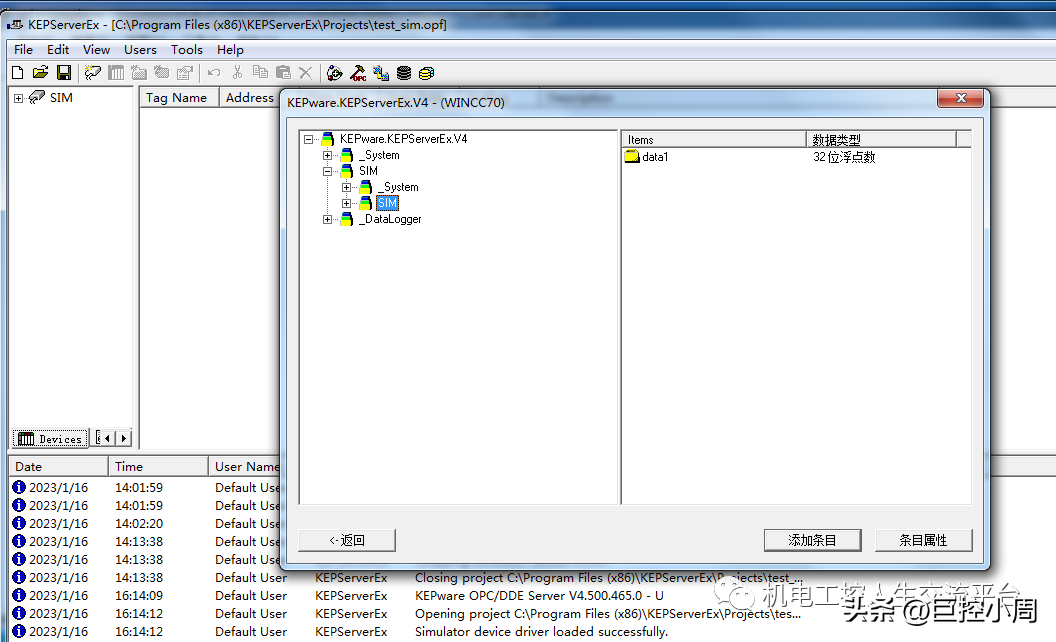Click the black database stack icon
Image resolution: width=1056 pixels, height=642 pixels.
404,73
